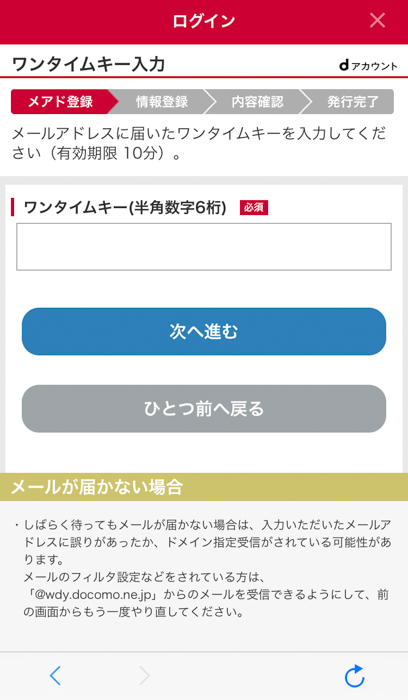408x700 pixels.
Task: Click the ひとつ前へ戻る button
Action: pyautogui.click(x=204, y=408)
